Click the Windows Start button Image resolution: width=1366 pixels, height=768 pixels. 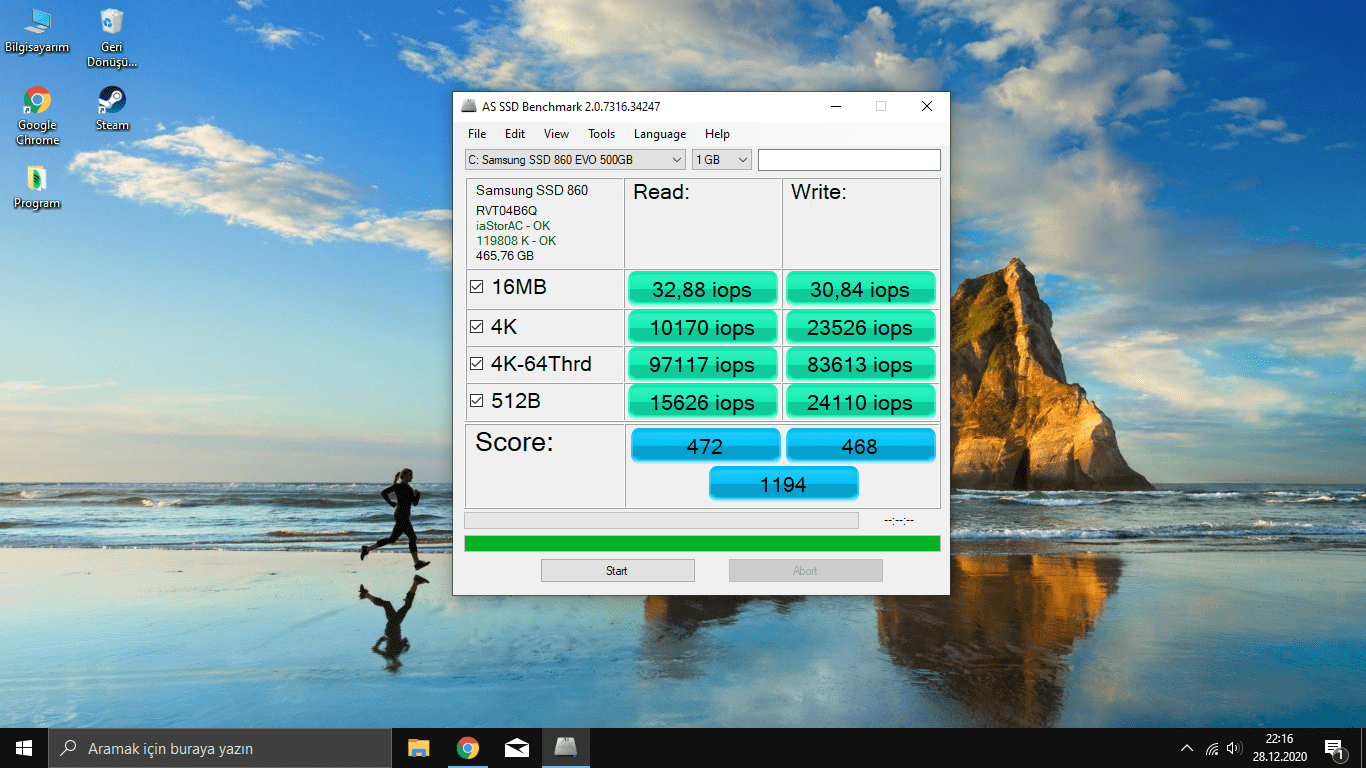[24, 748]
